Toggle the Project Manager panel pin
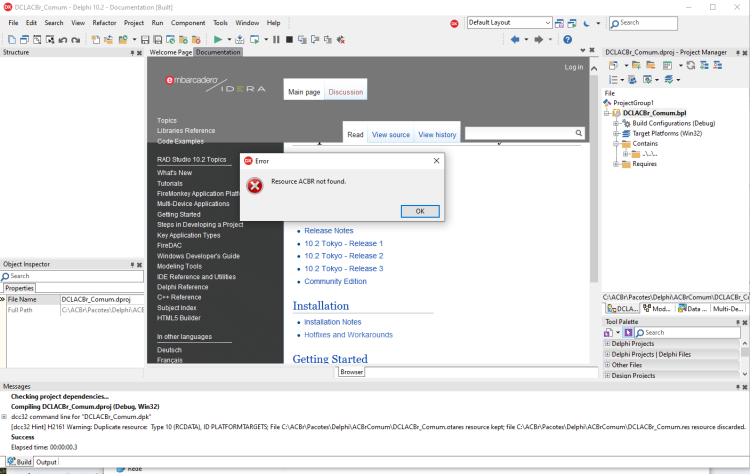Image resolution: width=750 pixels, height=474 pixels. [x=738, y=53]
